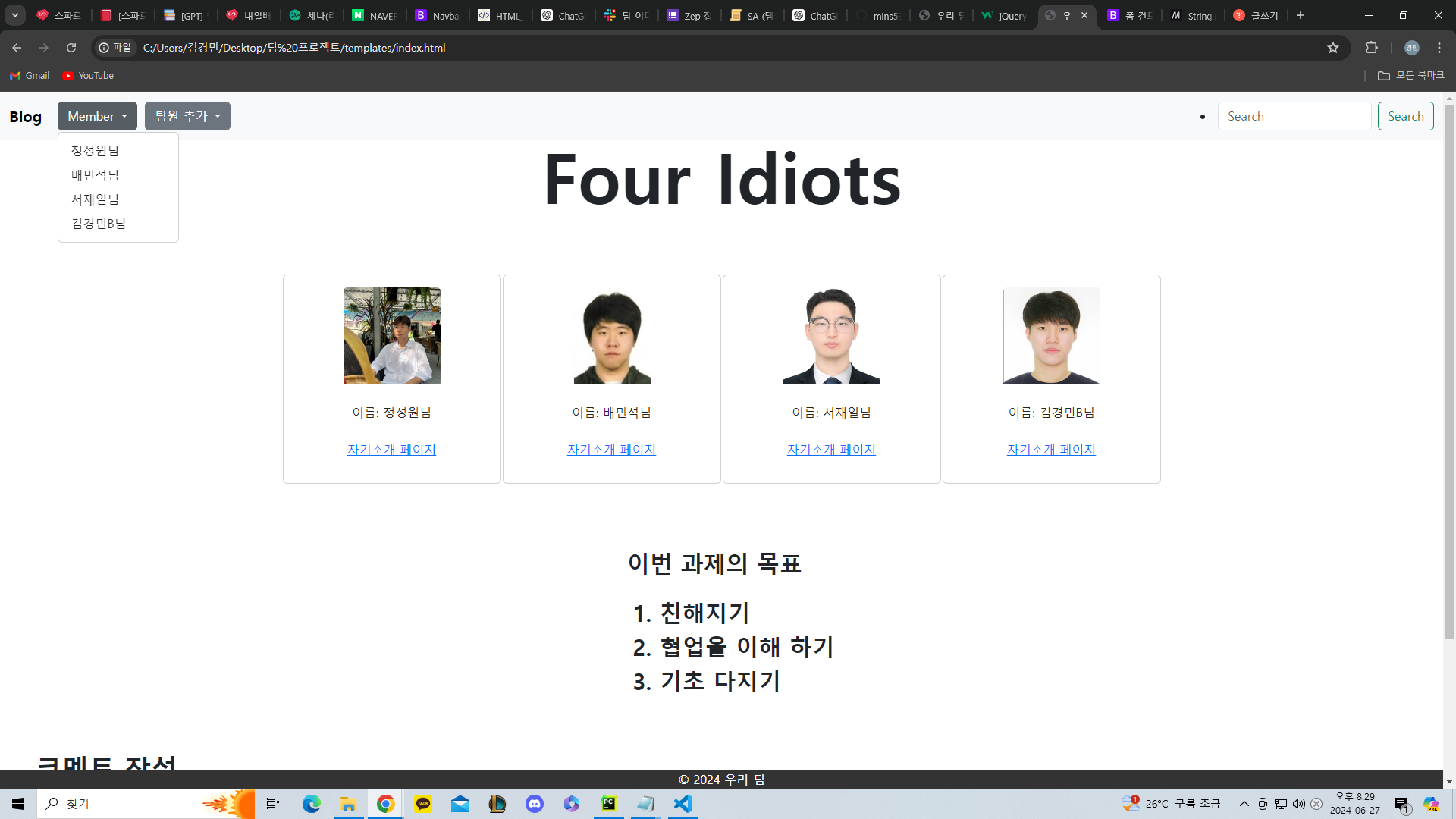This screenshot has width=1456, height=819.
Task: Open 배민석님's 자기소개 페이지 link
Action: pos(611,450)
